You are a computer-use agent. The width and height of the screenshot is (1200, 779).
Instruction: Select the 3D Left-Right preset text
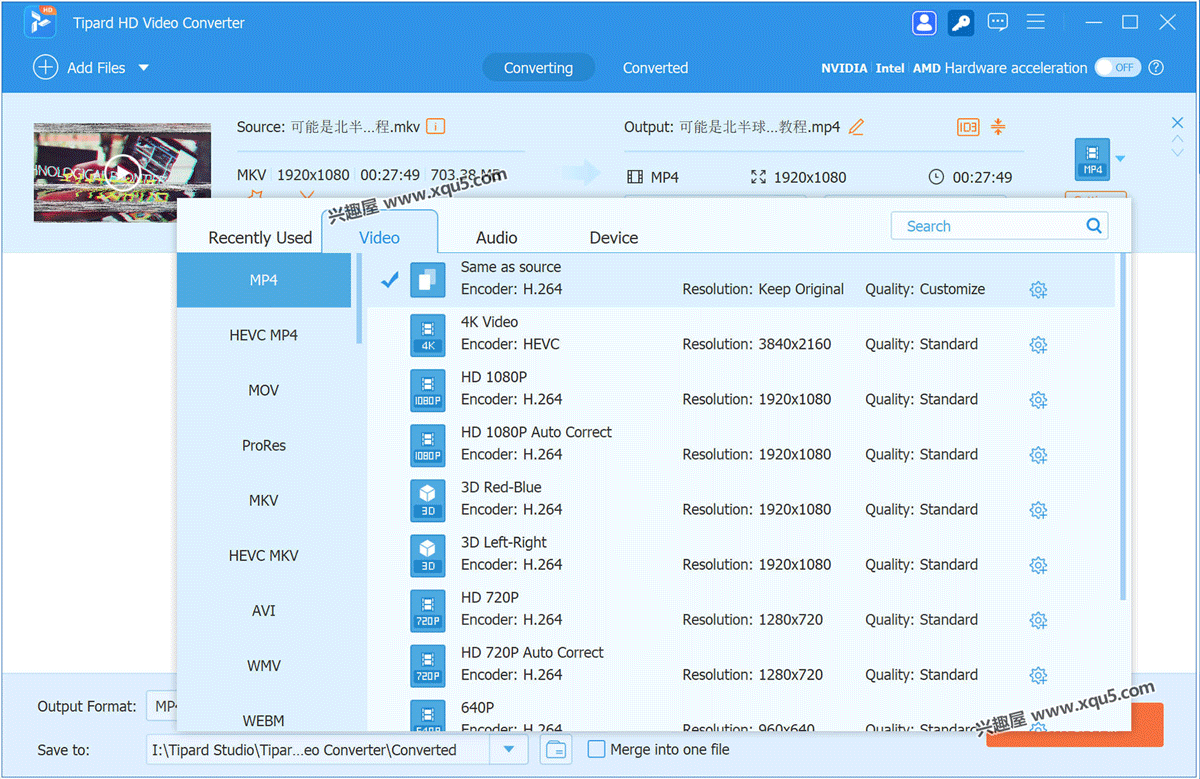(x=504, y=542)
